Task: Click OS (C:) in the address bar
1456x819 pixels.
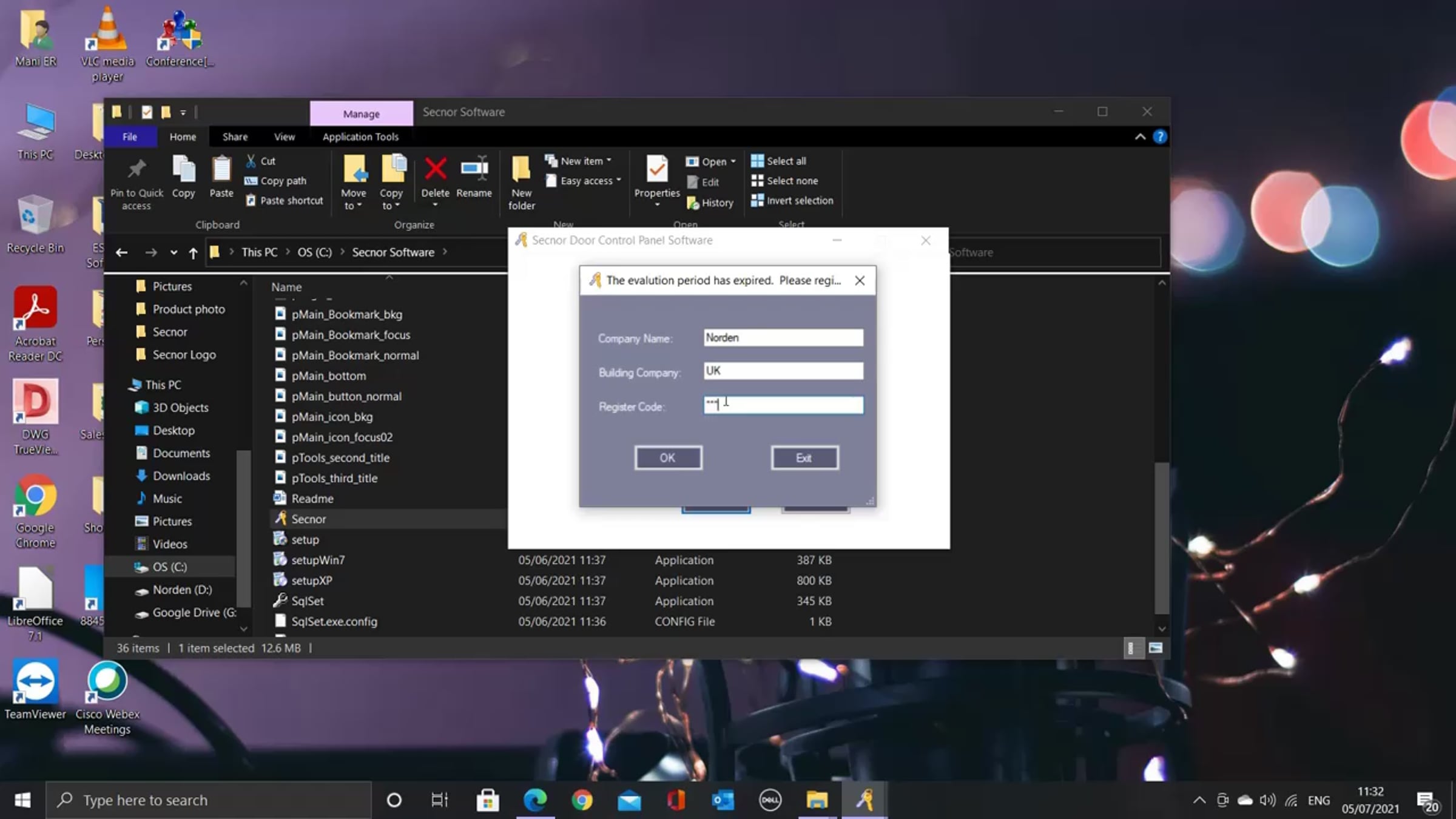Action: (314, 252)
